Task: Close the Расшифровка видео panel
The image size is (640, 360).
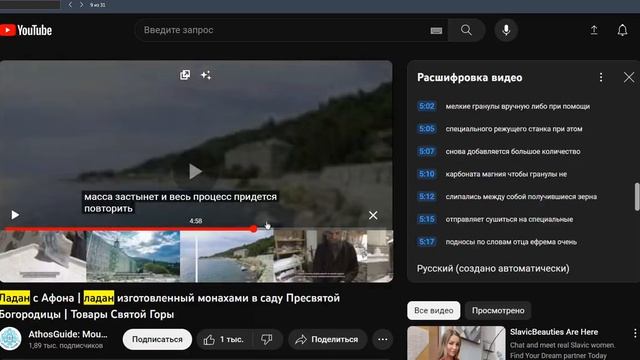Action: 629,78
